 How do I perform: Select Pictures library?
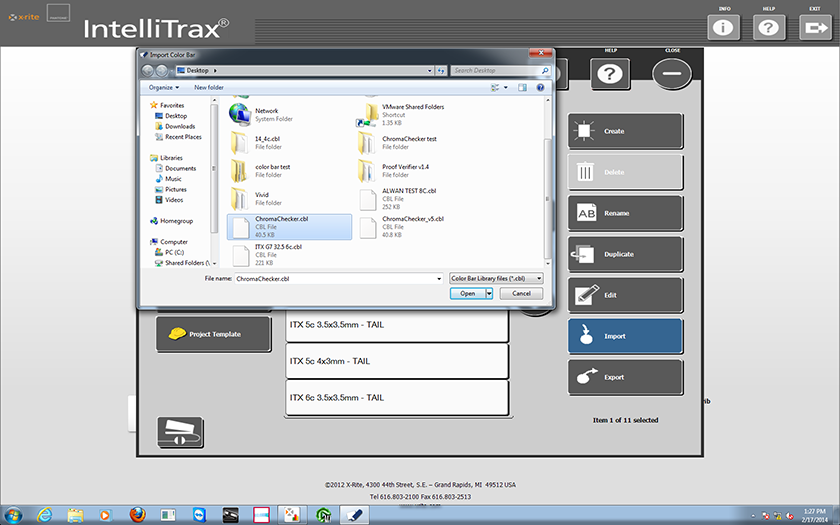(x=171, y=190)
